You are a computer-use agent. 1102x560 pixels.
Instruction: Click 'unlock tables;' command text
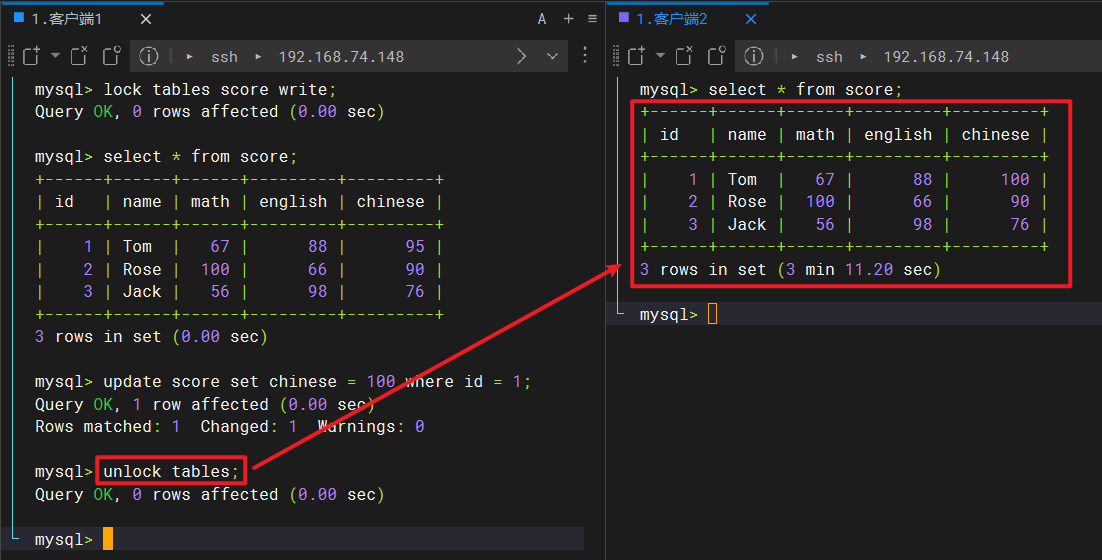coord(171,471)
